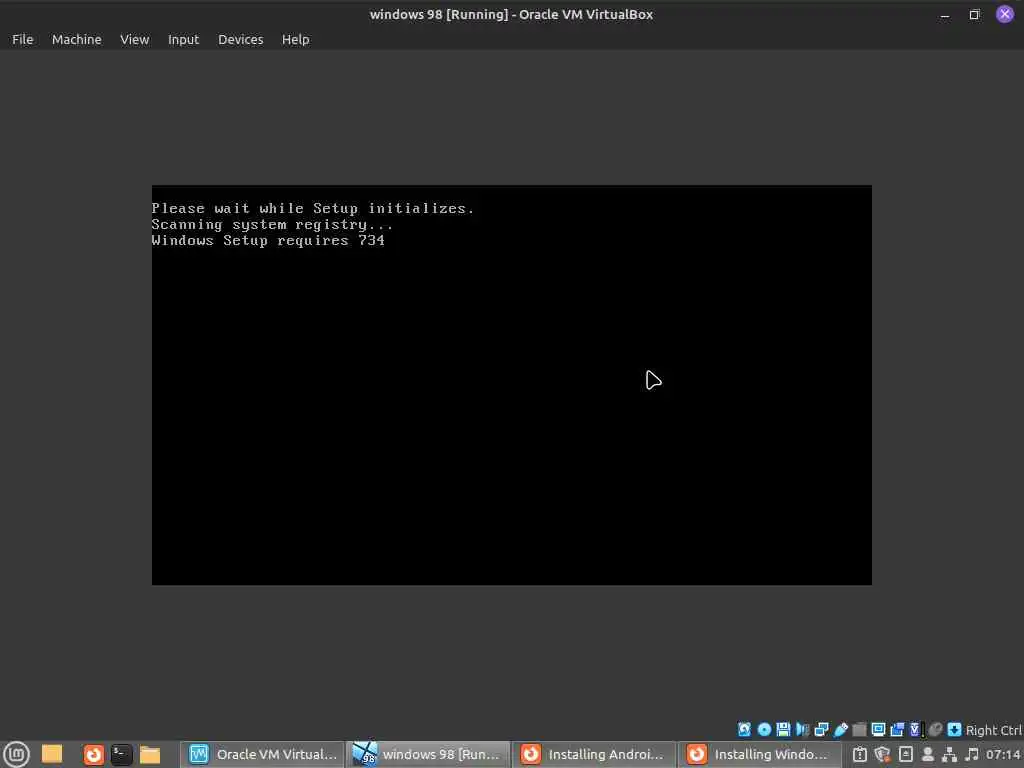Open the Devices menu
Viewport: 1024px width, 768px height.
click(240, 39)
